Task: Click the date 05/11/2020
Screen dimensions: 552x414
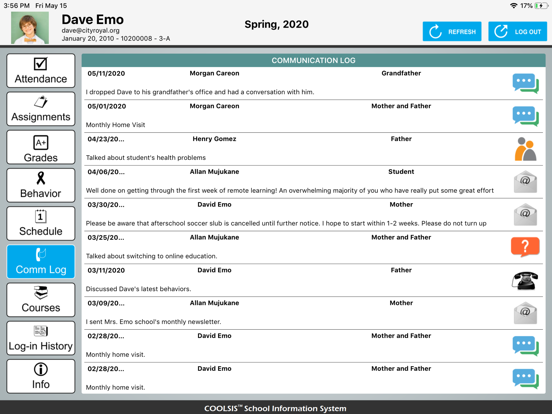Action: (106, 74)
